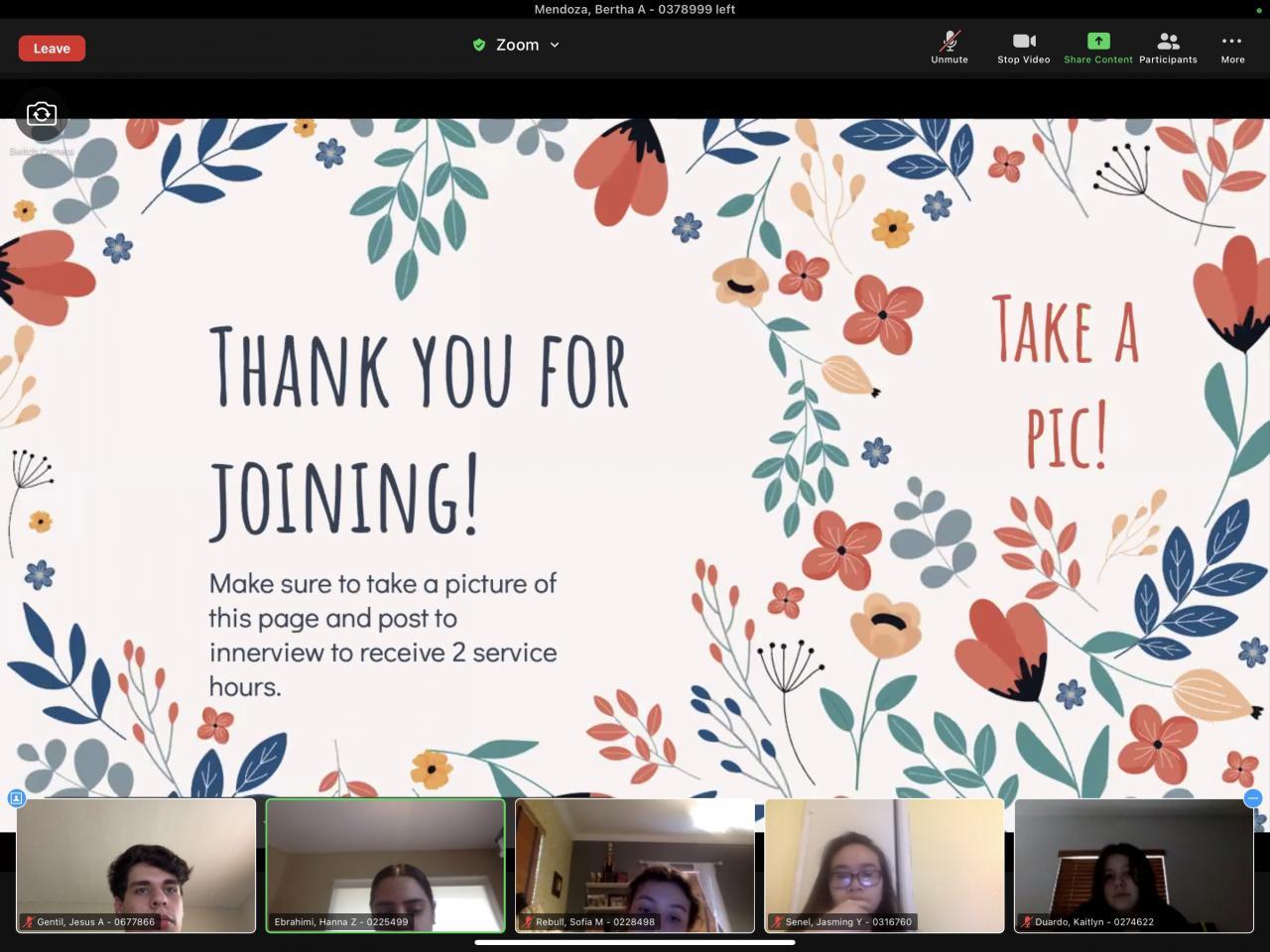Click muted mic icon on Gentil's name tag
The height and width of the screenshot is (952, 1270).
[29, 922]
